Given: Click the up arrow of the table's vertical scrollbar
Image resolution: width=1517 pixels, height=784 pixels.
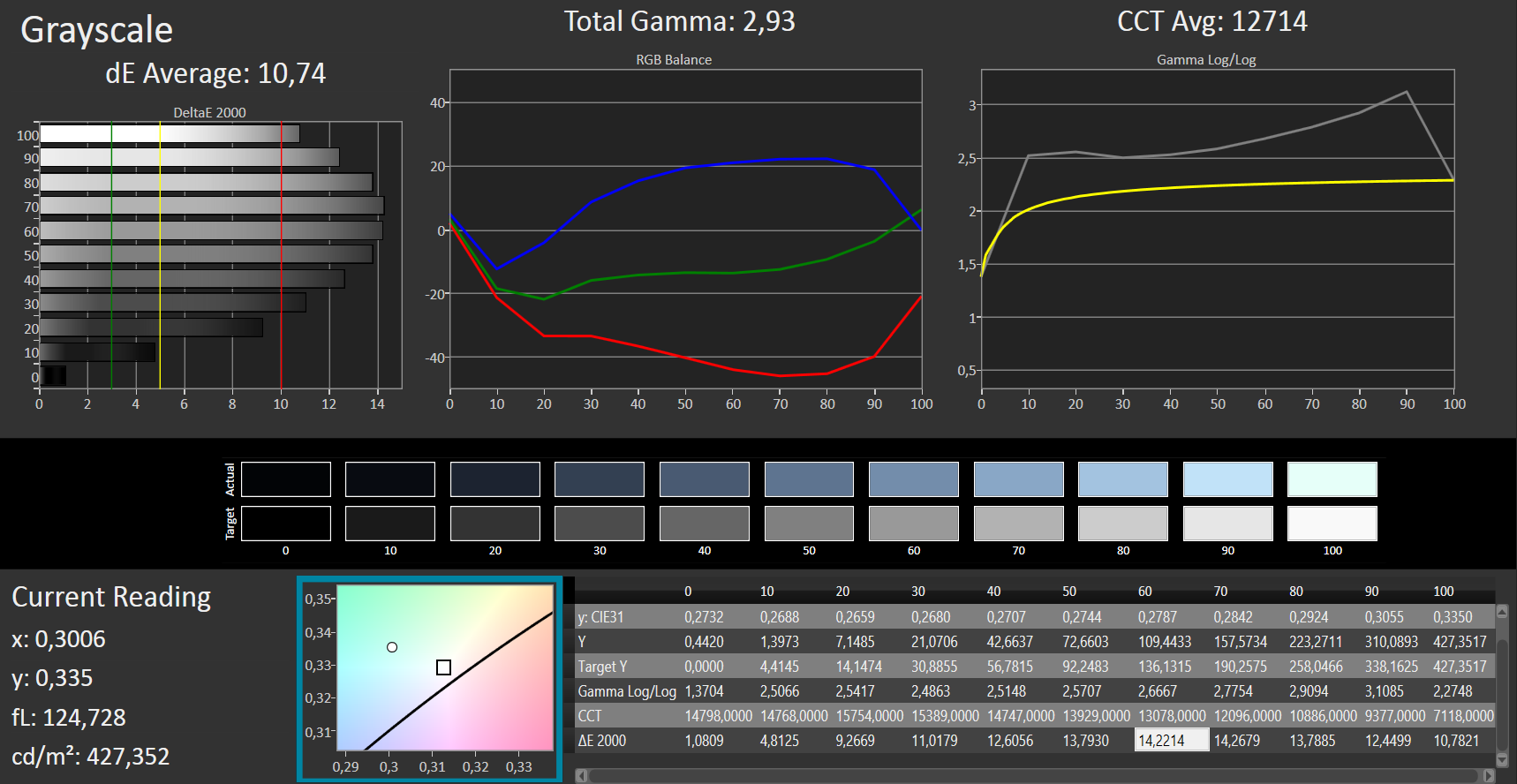Looking at the screenshot, I should [x=1503, y=611].
